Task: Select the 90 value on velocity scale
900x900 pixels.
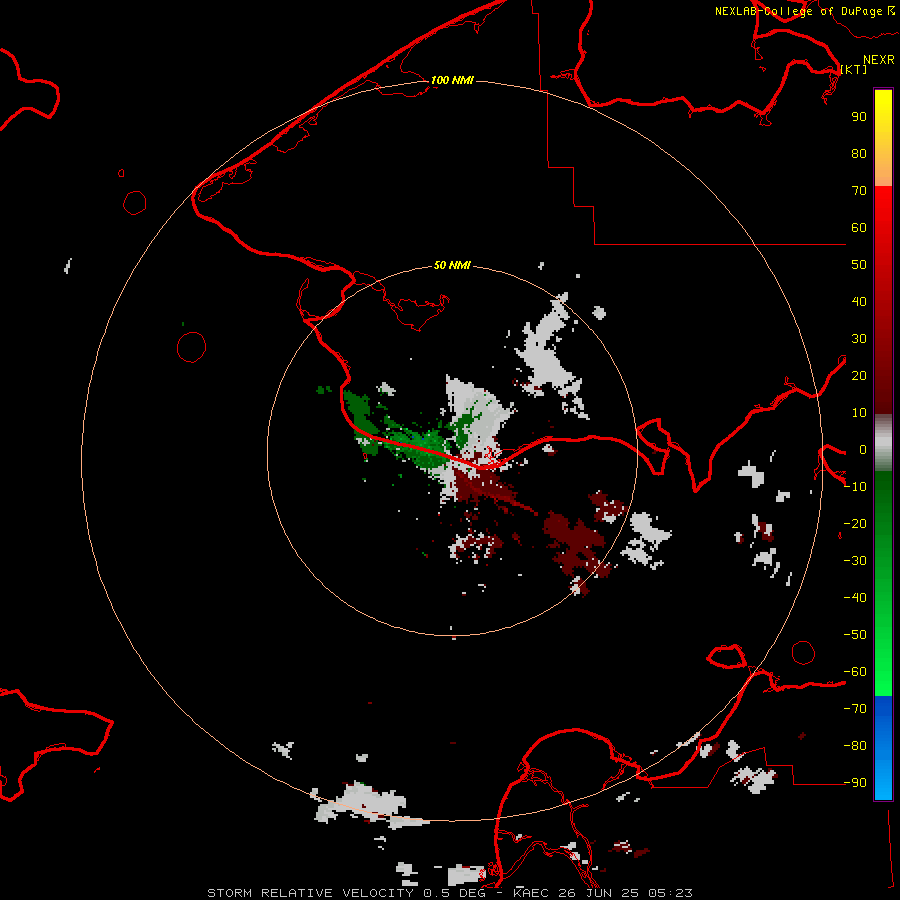Action: (x=859, y=117)
